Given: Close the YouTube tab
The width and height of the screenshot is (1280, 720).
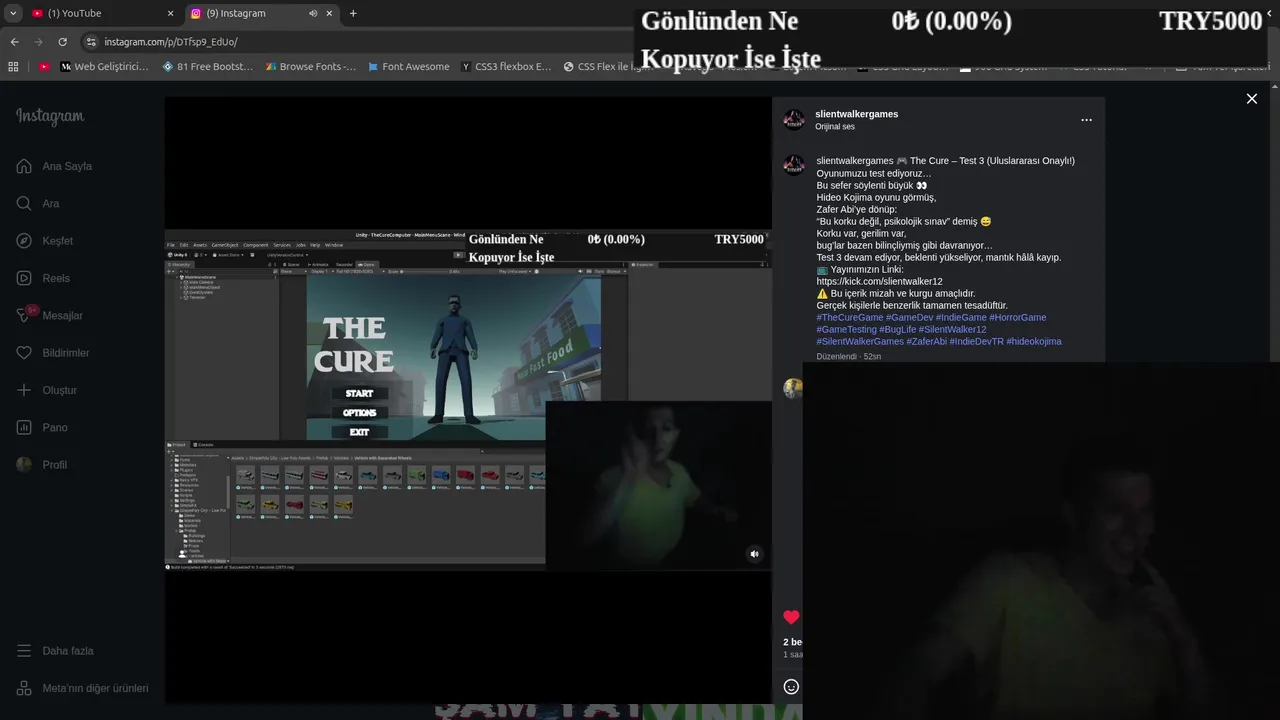Looking at the screenshot, I should [x=170, y=13].
